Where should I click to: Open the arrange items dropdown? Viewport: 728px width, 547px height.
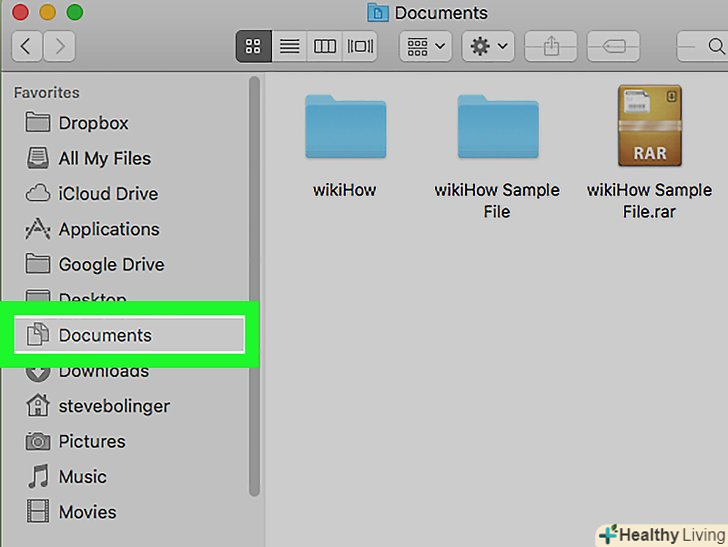pyautogui.click(x=425, y=46)
